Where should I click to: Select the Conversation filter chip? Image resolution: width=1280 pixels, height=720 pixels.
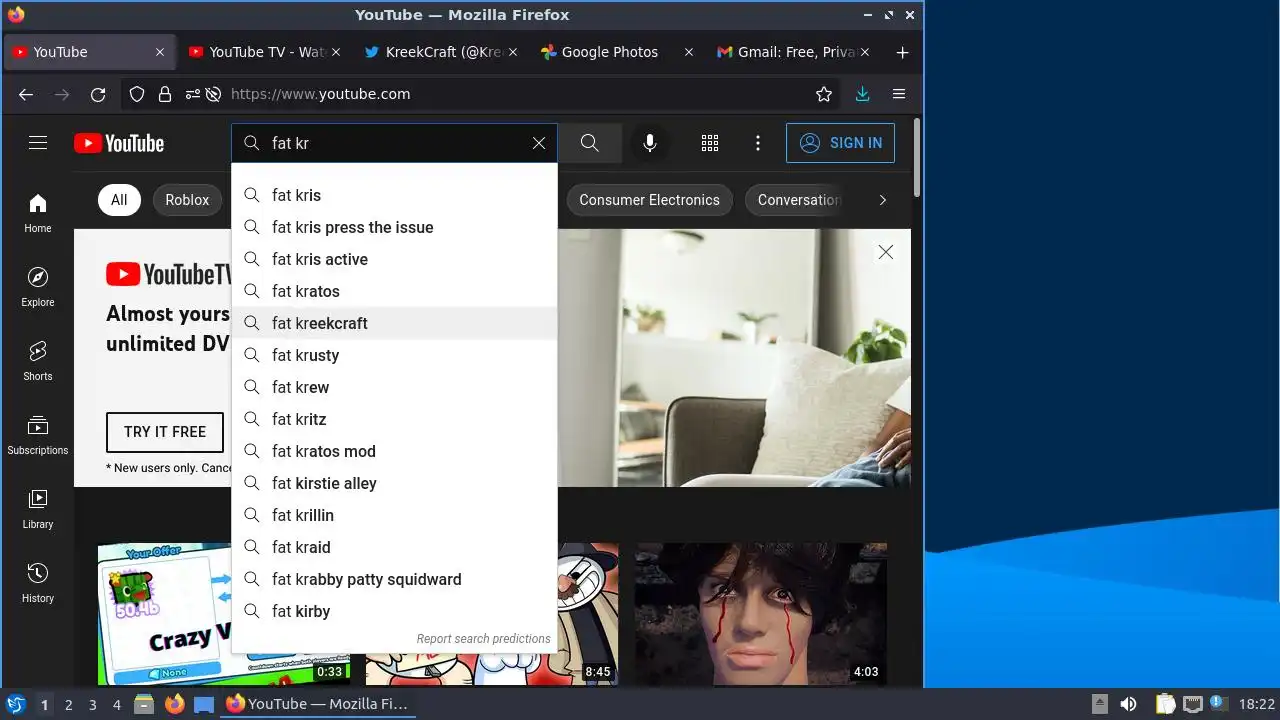pyautogui.click(x=799, y=200)
